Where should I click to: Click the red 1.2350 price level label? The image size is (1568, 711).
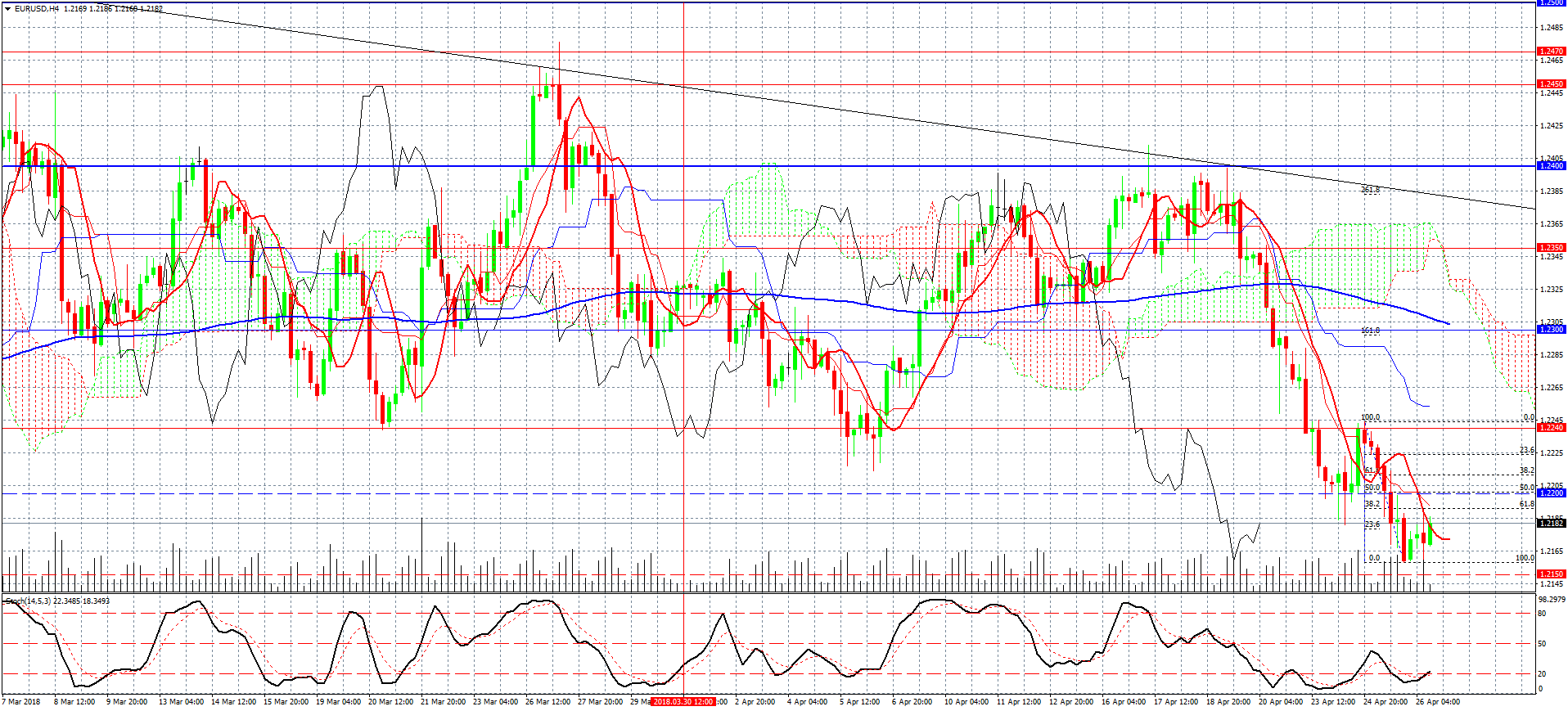tap(1551, 248)
